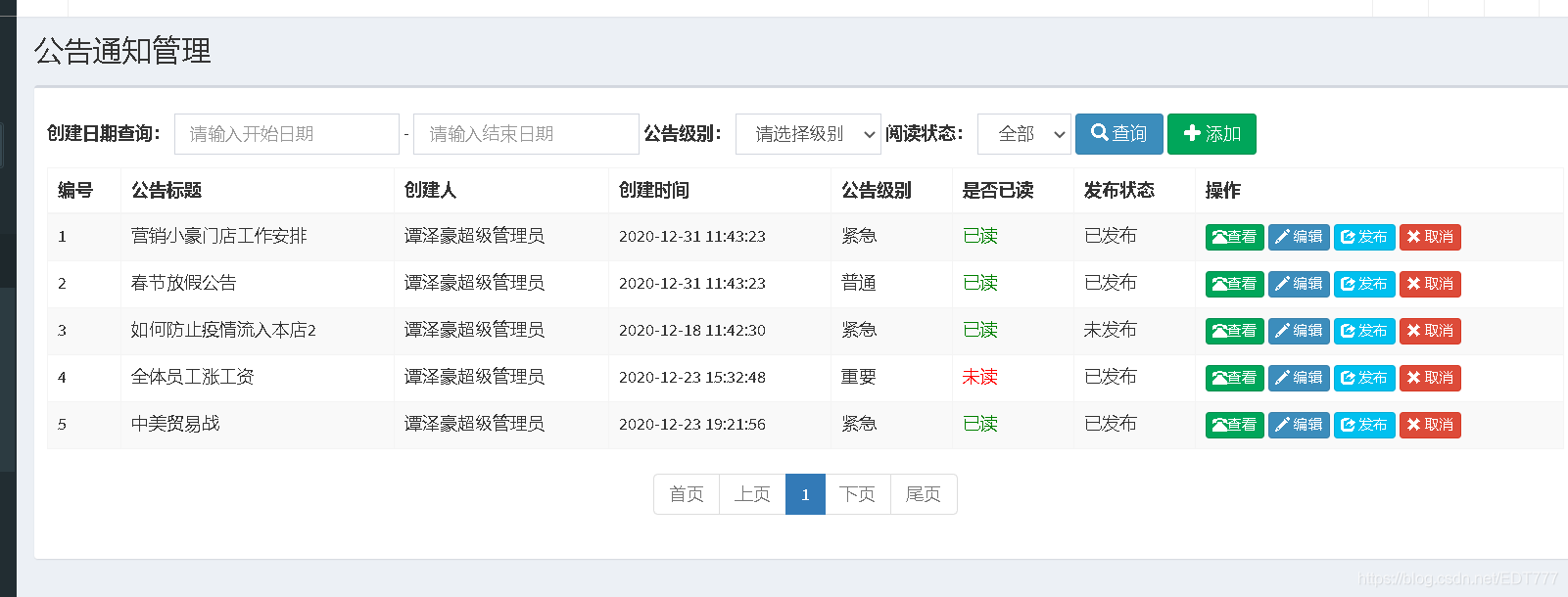Select title 如何防止疫情流入本店2
Screen dimensions: 1568x597
tap(223, 330)
